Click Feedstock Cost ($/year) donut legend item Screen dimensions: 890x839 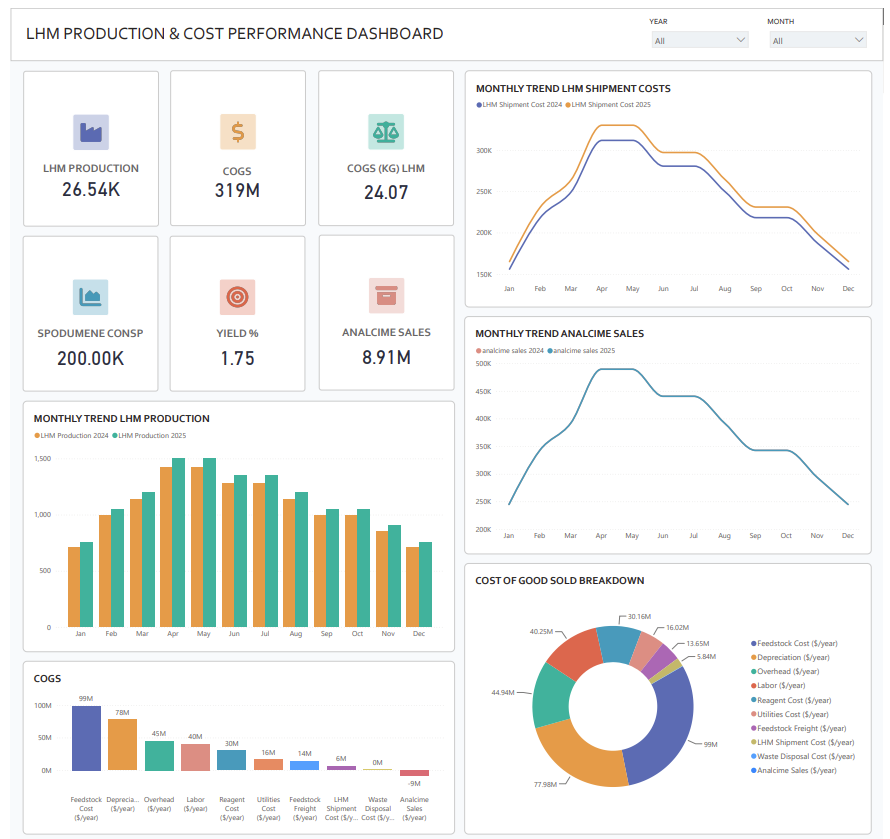point(794,644)
